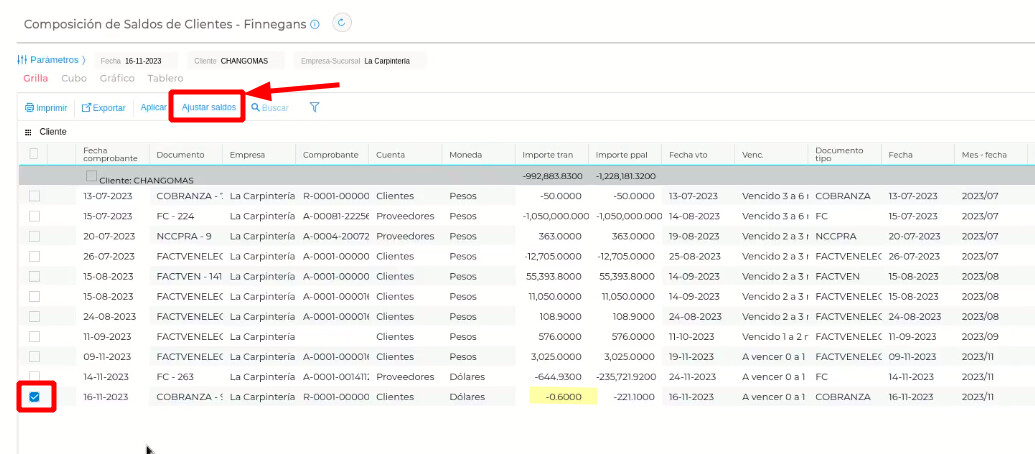
Task: Click the Buscar magnifier icon
Action: point(256,108)
